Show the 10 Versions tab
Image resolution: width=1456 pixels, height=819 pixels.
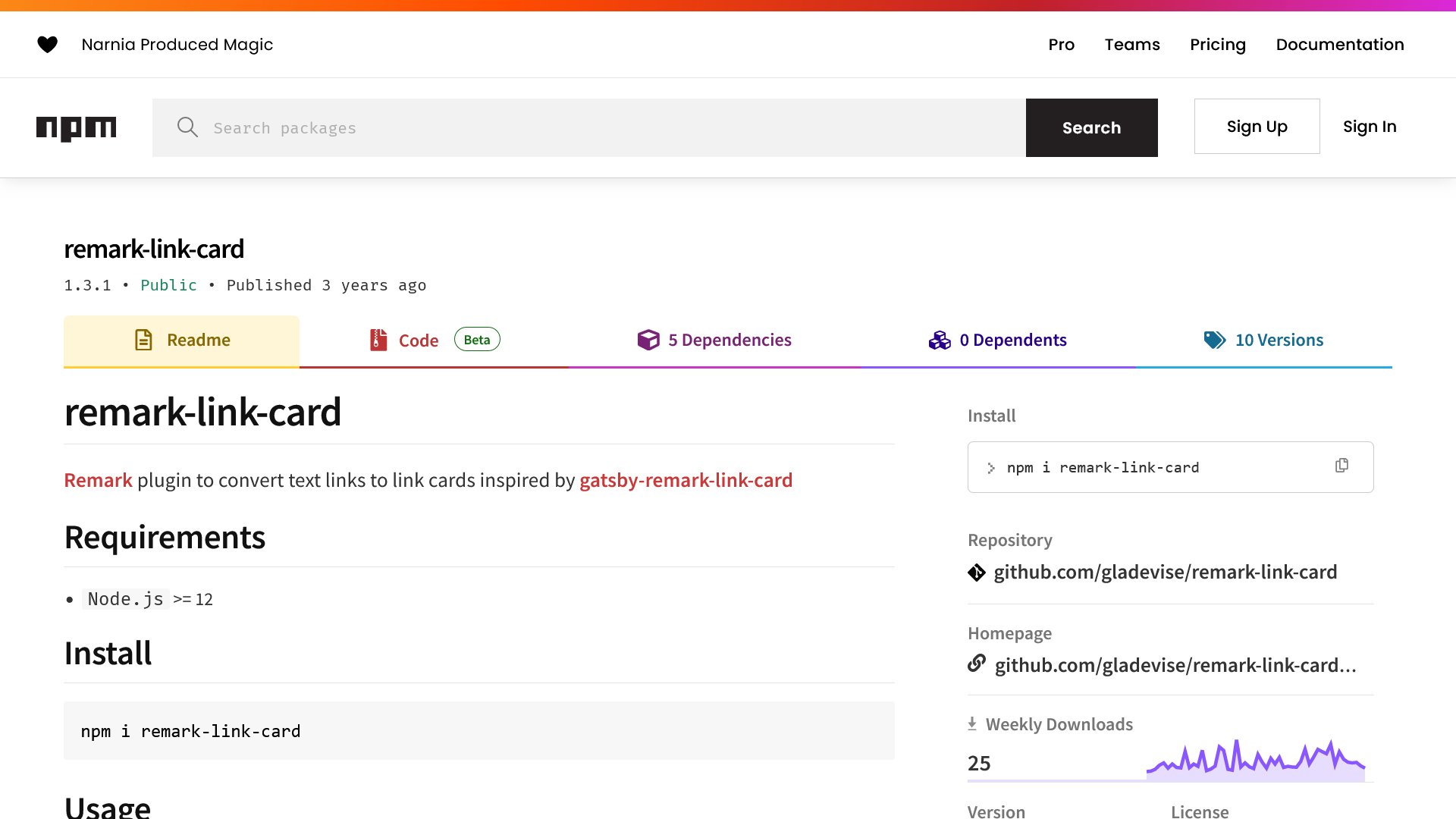tap(1264, 340)
